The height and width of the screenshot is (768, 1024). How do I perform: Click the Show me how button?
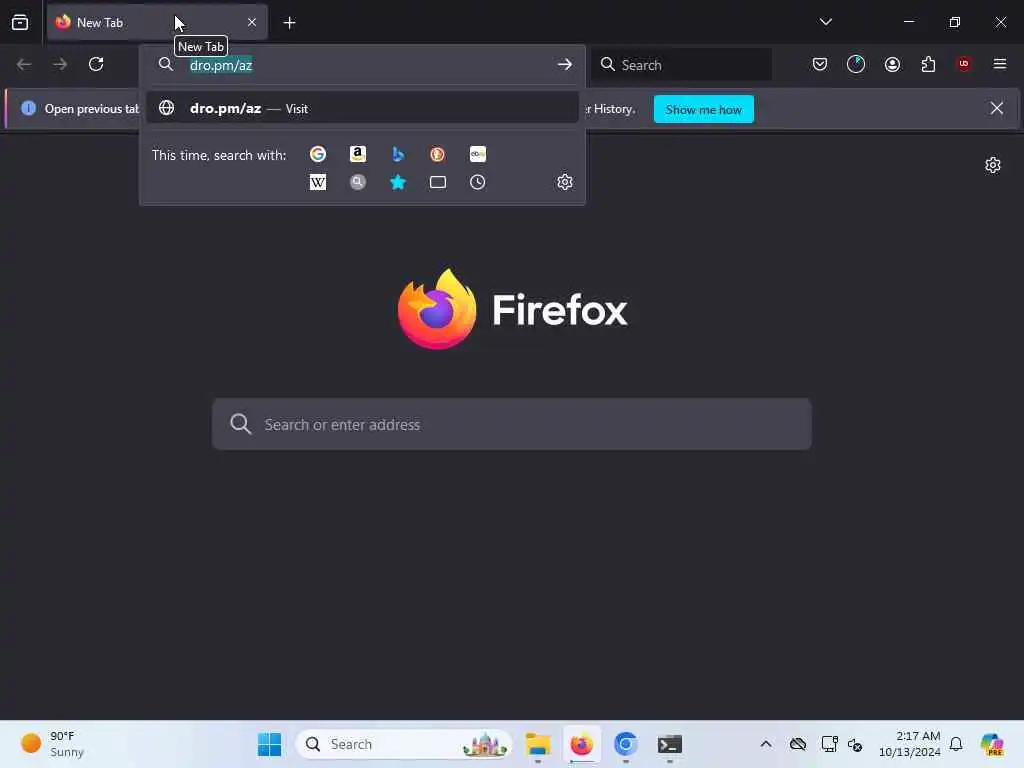point(703,109)
